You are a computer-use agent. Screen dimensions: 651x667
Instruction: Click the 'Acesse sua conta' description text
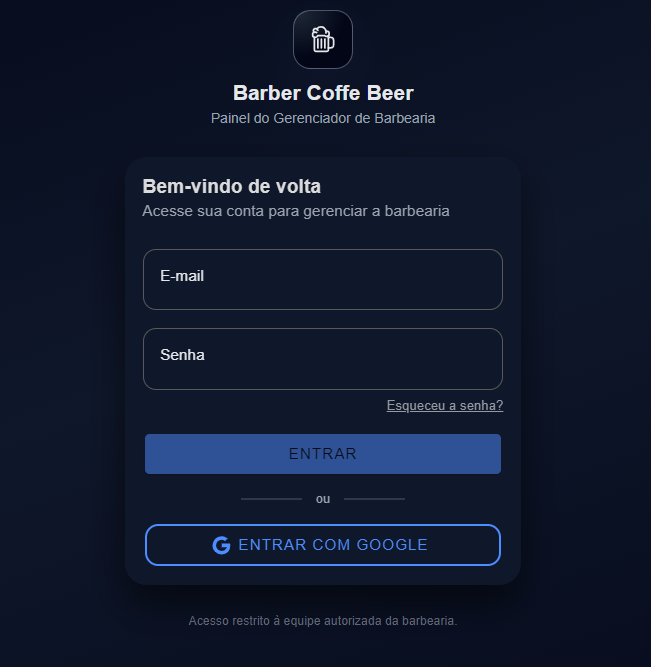click(x=295, y=211)
